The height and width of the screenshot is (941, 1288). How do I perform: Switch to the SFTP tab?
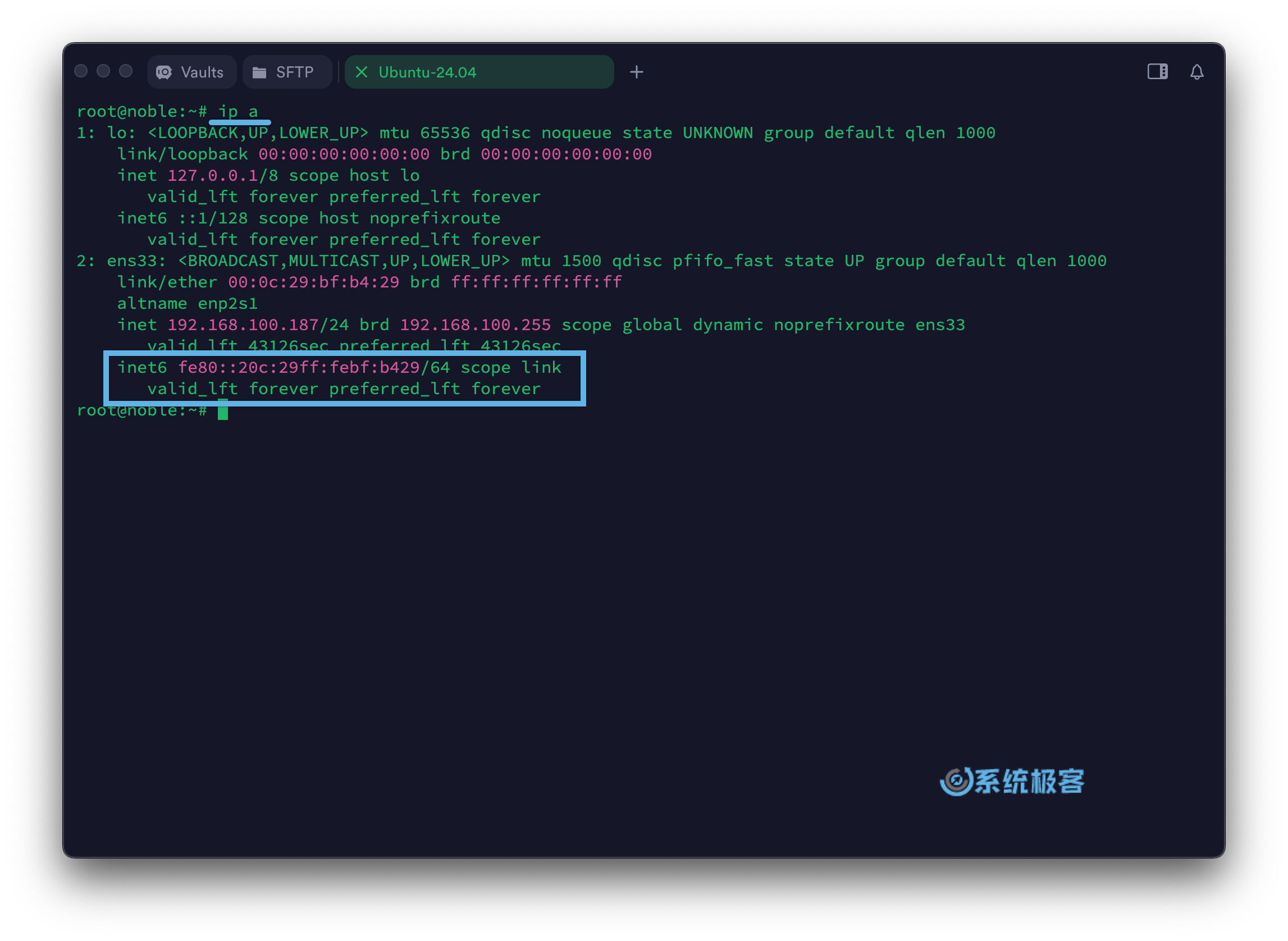point(287,72)
